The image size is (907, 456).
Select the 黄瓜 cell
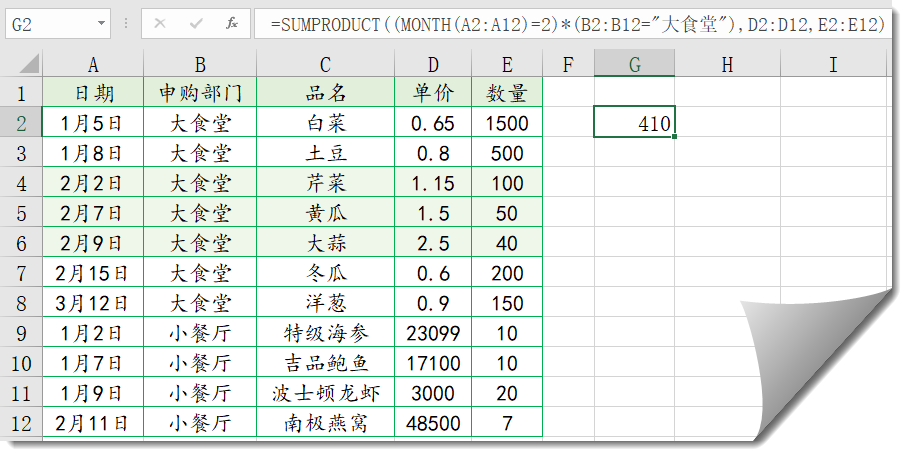pos(326,213)
